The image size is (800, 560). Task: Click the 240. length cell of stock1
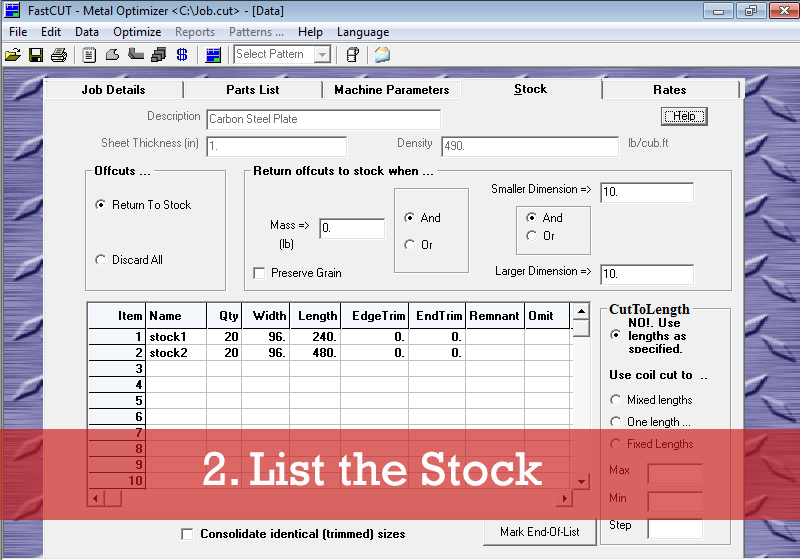tap(315, 337)
